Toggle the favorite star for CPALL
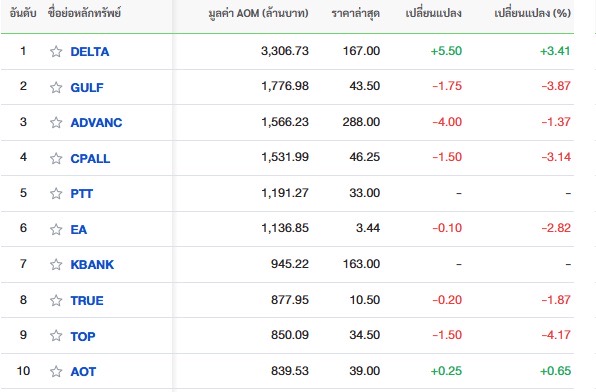Screen dimensions: 596x392 tap(56, 158)
